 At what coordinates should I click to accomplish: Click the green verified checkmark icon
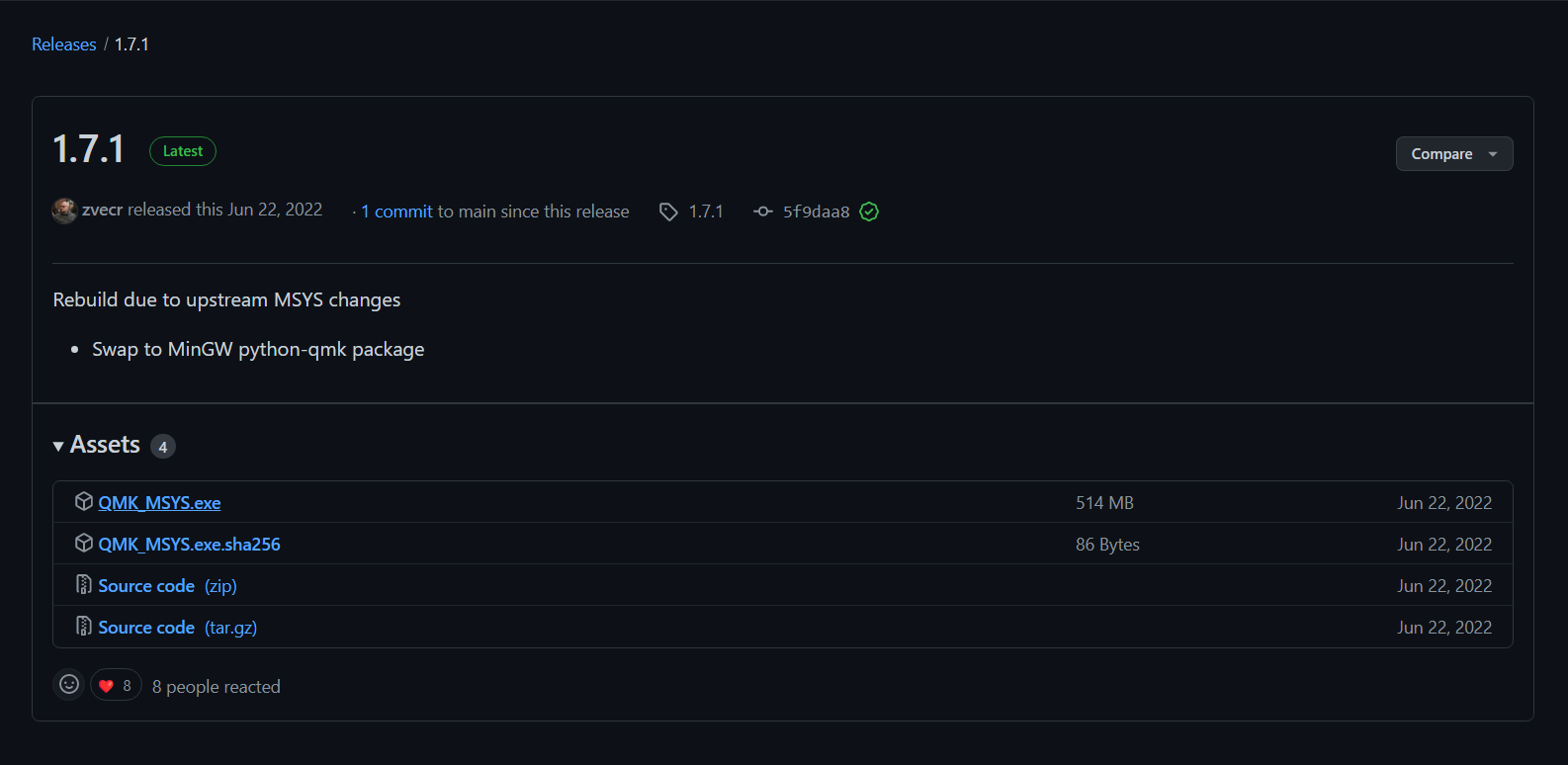(869, 212)
